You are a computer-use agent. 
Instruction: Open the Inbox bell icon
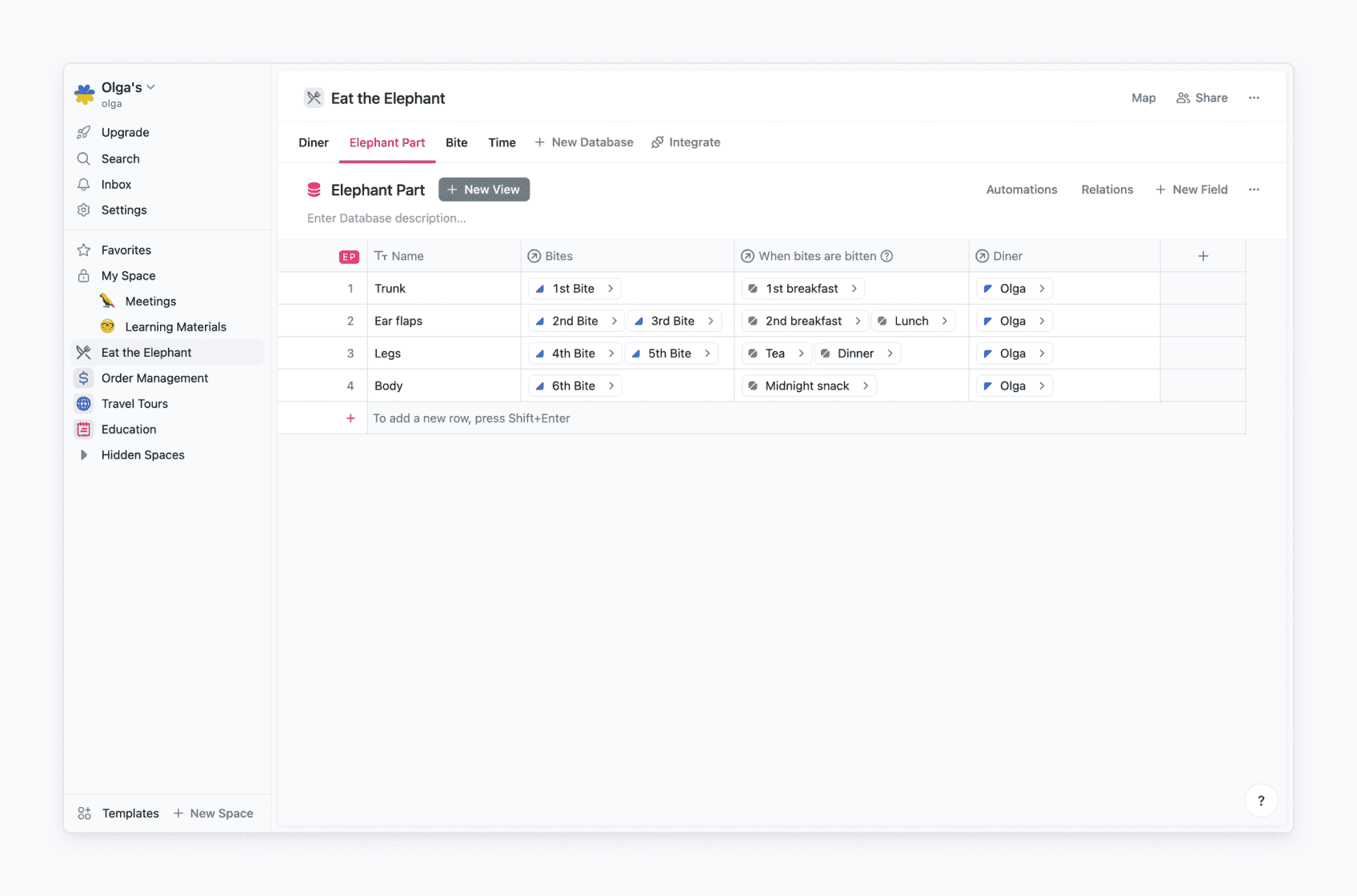click(x=84, y=184)
